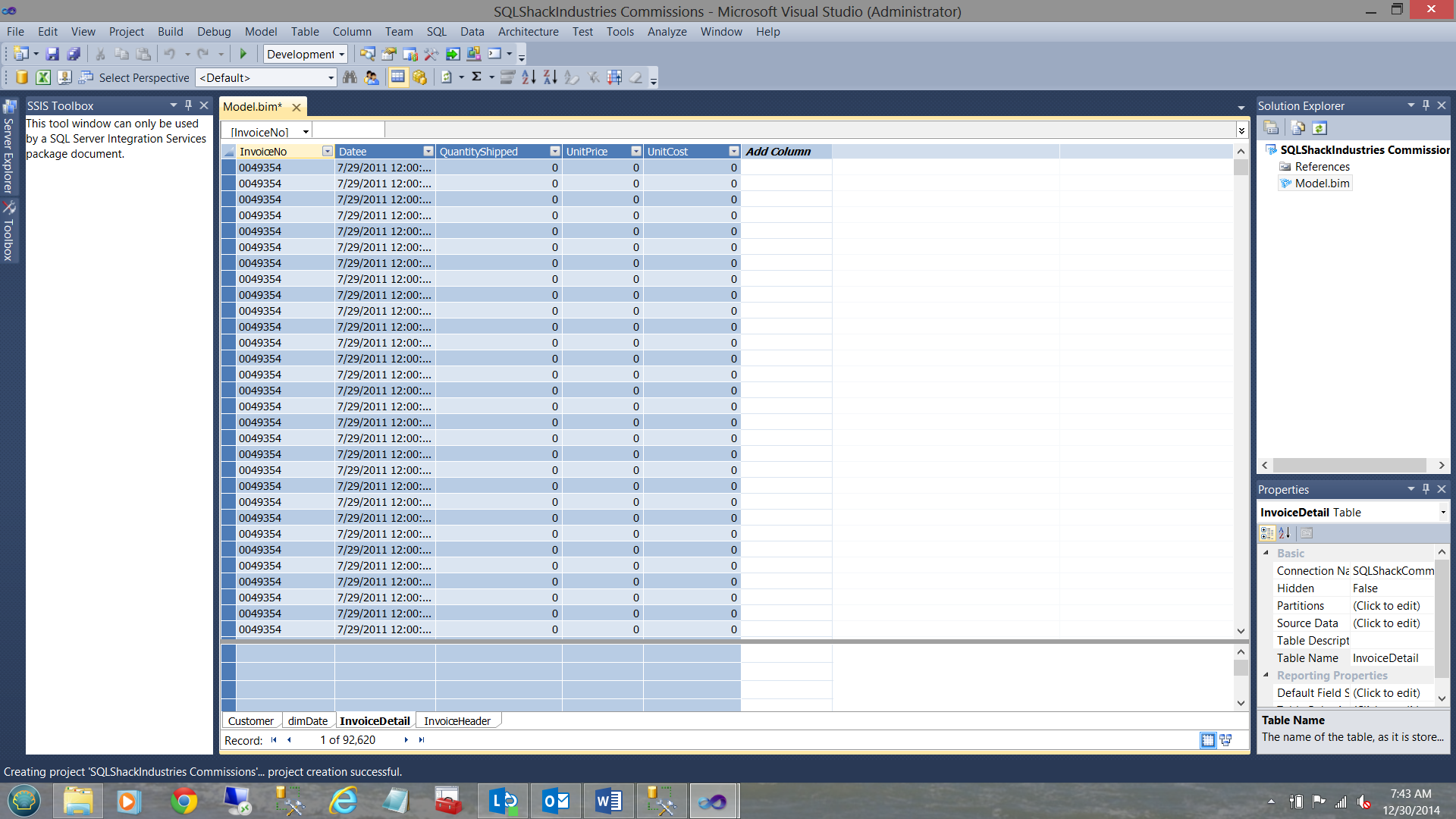Click the Sort Z to A icon
Image resolution: width=1456 pixels, height=819 pixels.
[550, 77]
